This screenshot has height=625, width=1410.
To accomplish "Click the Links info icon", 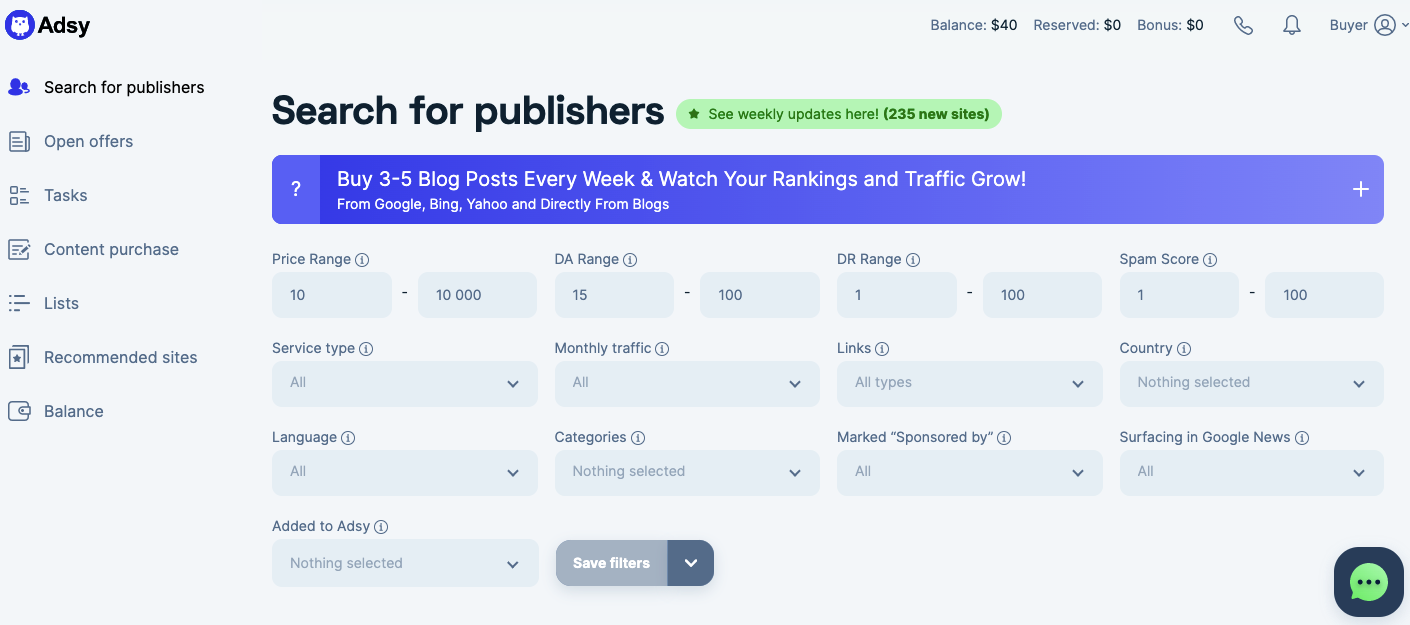I will [x=882, y=349].
